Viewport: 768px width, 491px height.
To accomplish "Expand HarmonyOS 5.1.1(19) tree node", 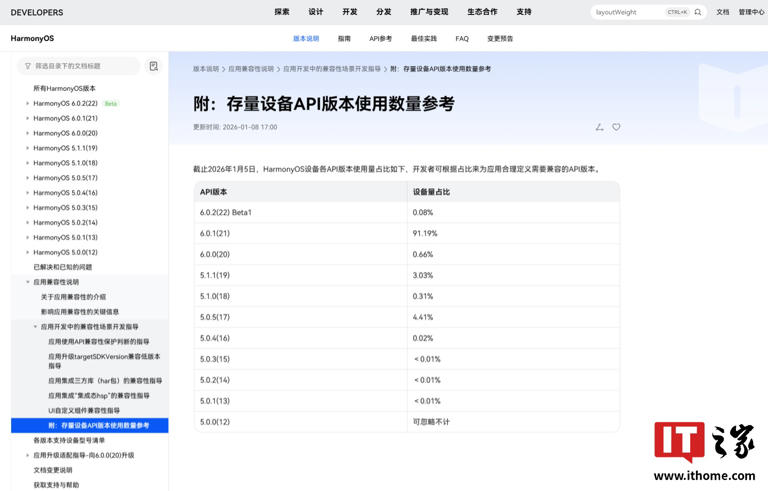I will coord(27,148).
